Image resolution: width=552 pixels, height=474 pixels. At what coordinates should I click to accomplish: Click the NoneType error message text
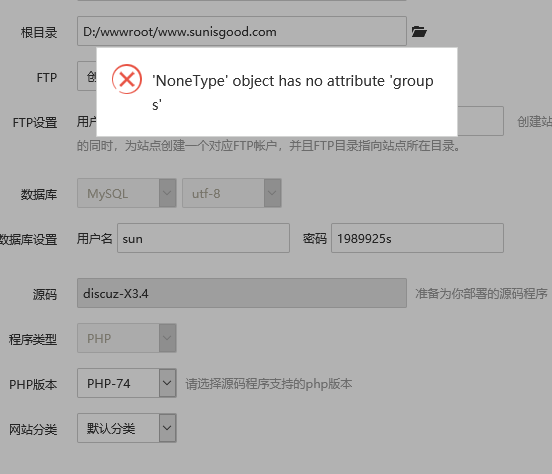click(293, 93)
